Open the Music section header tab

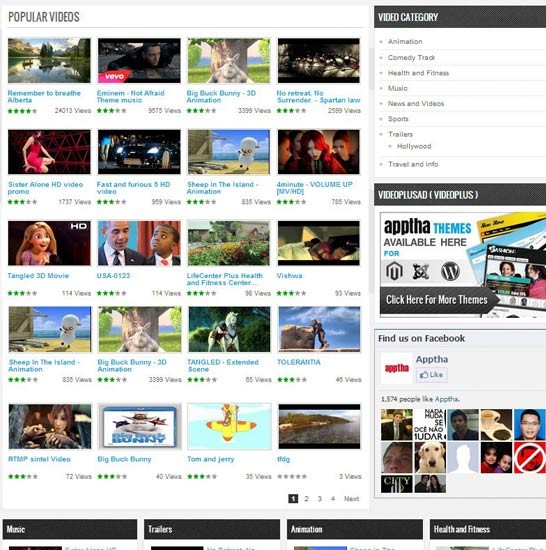(x=70, y=529)
